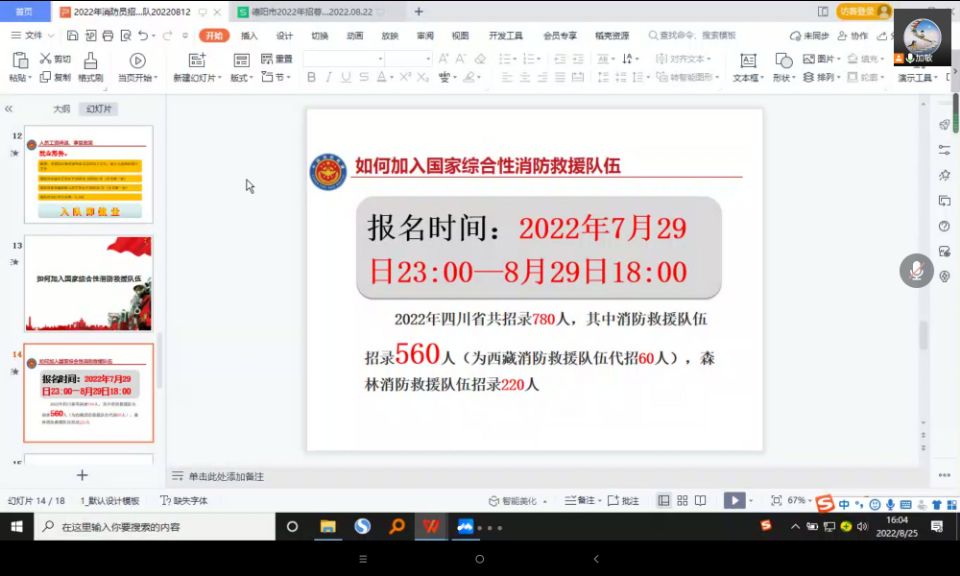Viewport: 960px width, 576px height.
Task: Start slideshow from status bar play button
Action: pos(734,500)
